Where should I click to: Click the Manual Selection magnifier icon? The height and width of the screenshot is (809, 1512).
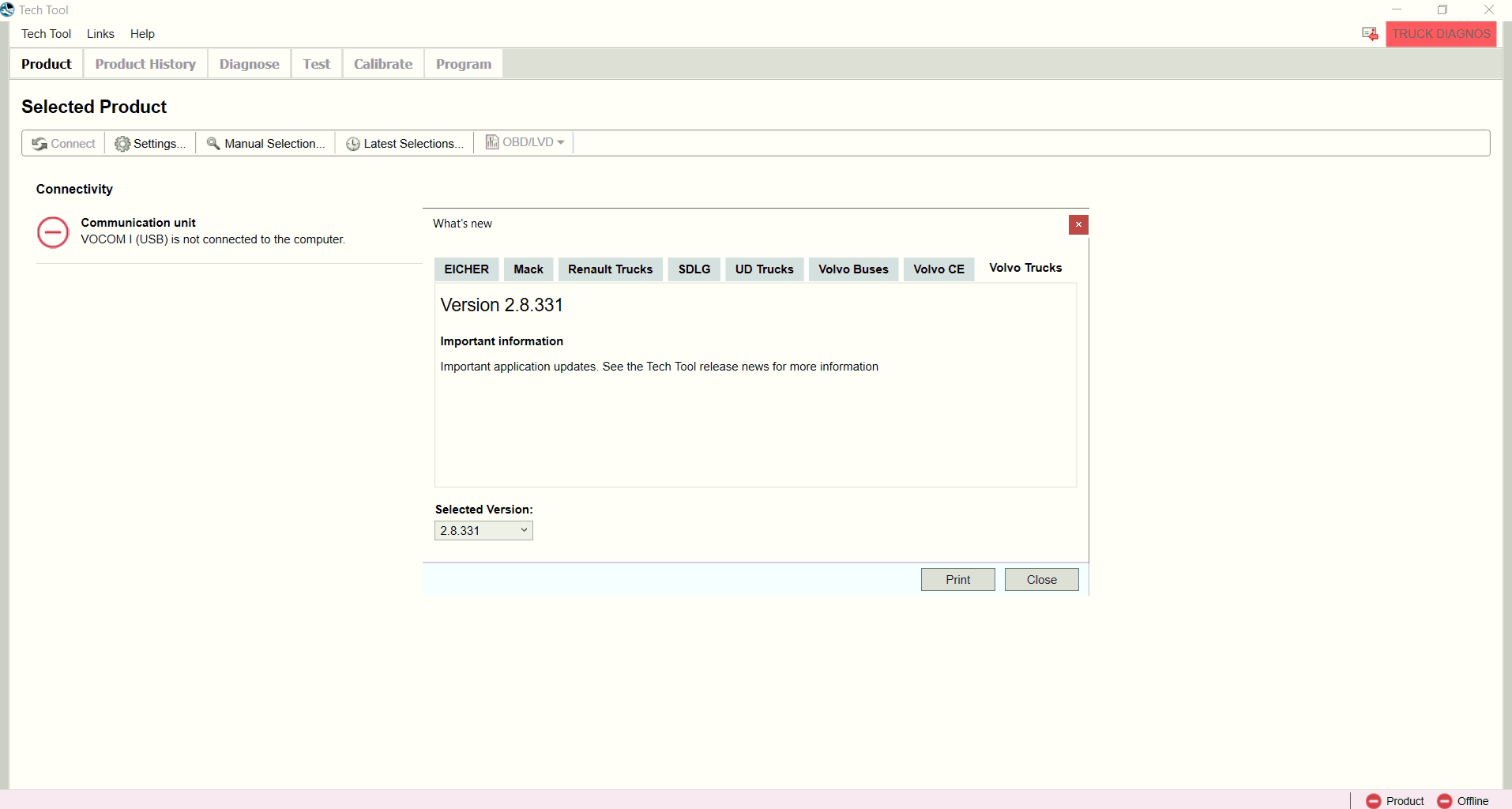[x=213, y=143]
